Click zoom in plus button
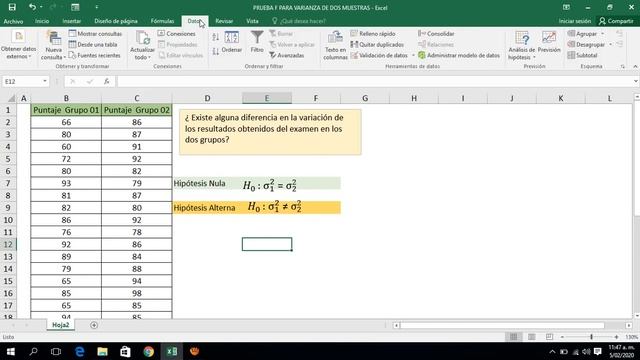 [616, 337]
